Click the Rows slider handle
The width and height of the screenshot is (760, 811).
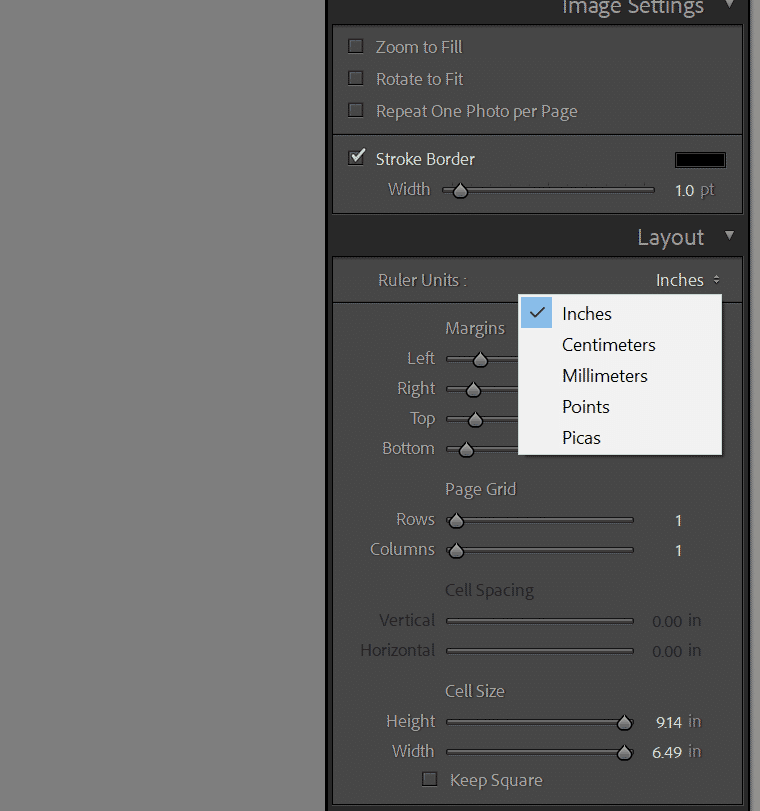point(456,520)
